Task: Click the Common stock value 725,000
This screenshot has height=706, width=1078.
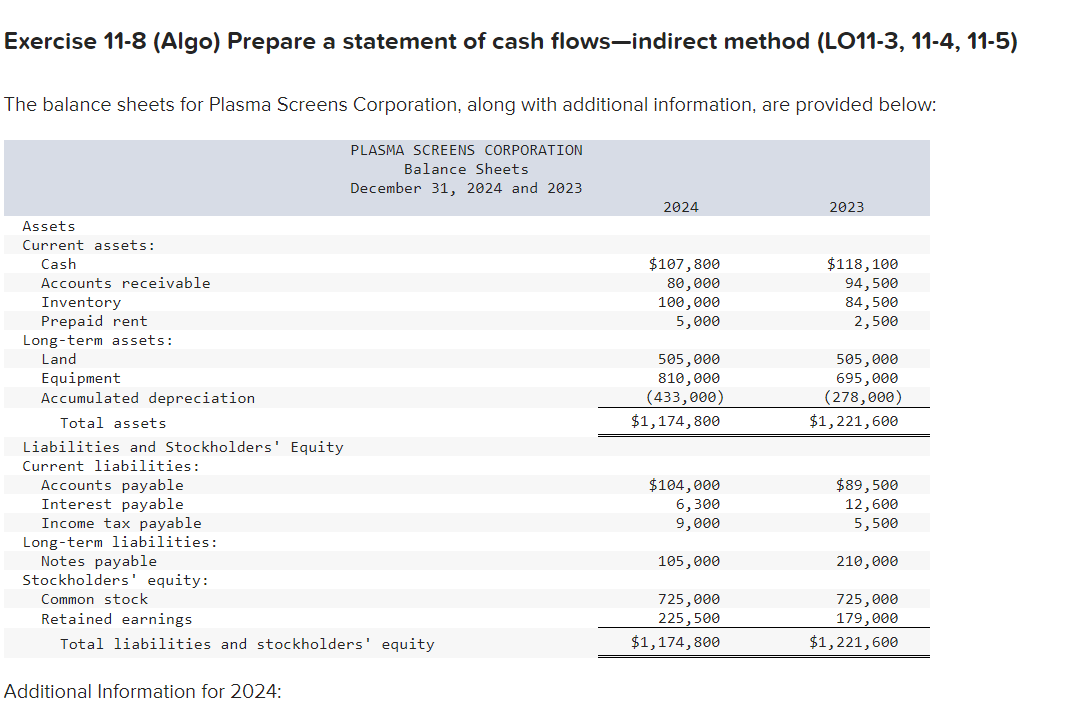Action: tap(694, 598)
